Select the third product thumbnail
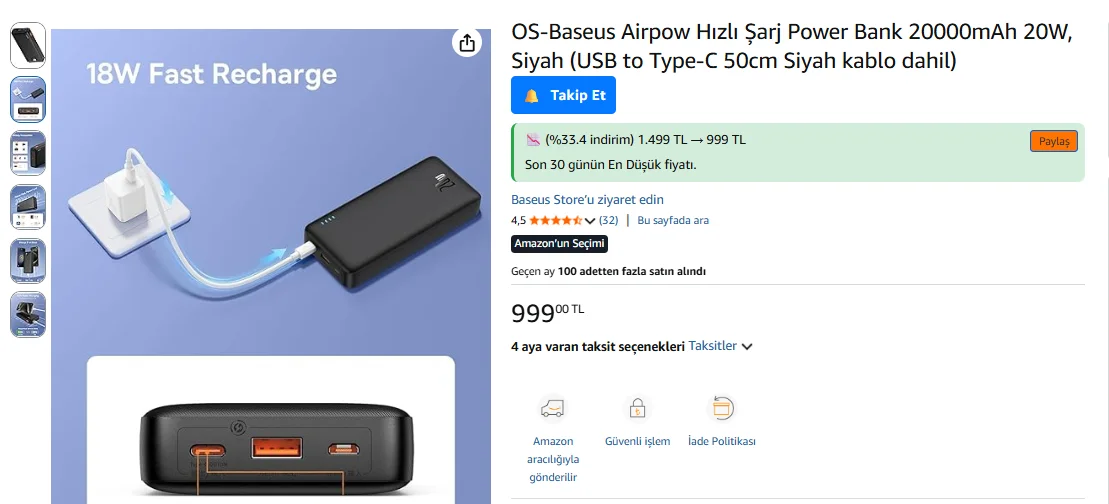This screenshot has width=1109, height=504. 28,153
